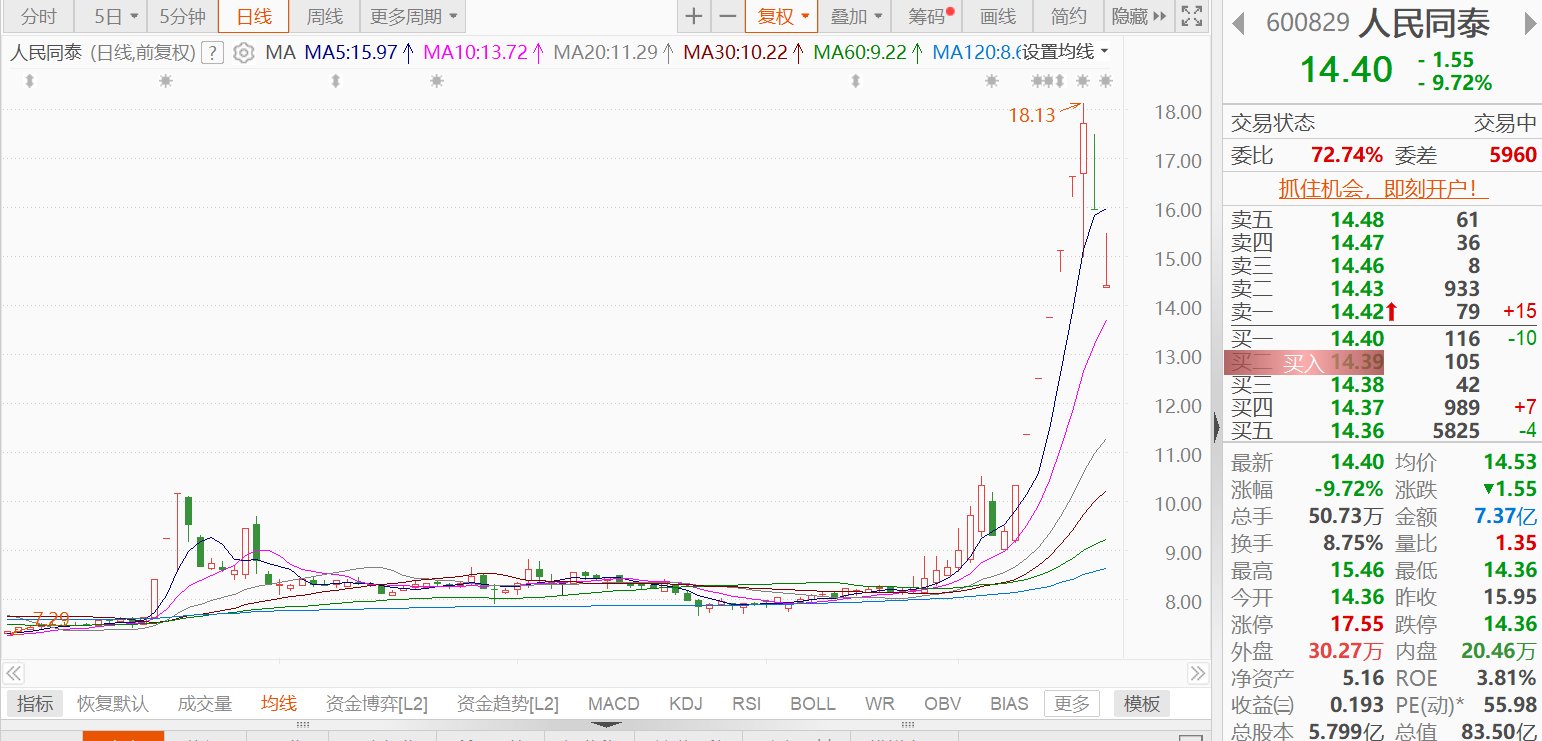Open the 设置均线 dropdown
The height and width of the screenshot is (741, 1542).
point(1064,52)
